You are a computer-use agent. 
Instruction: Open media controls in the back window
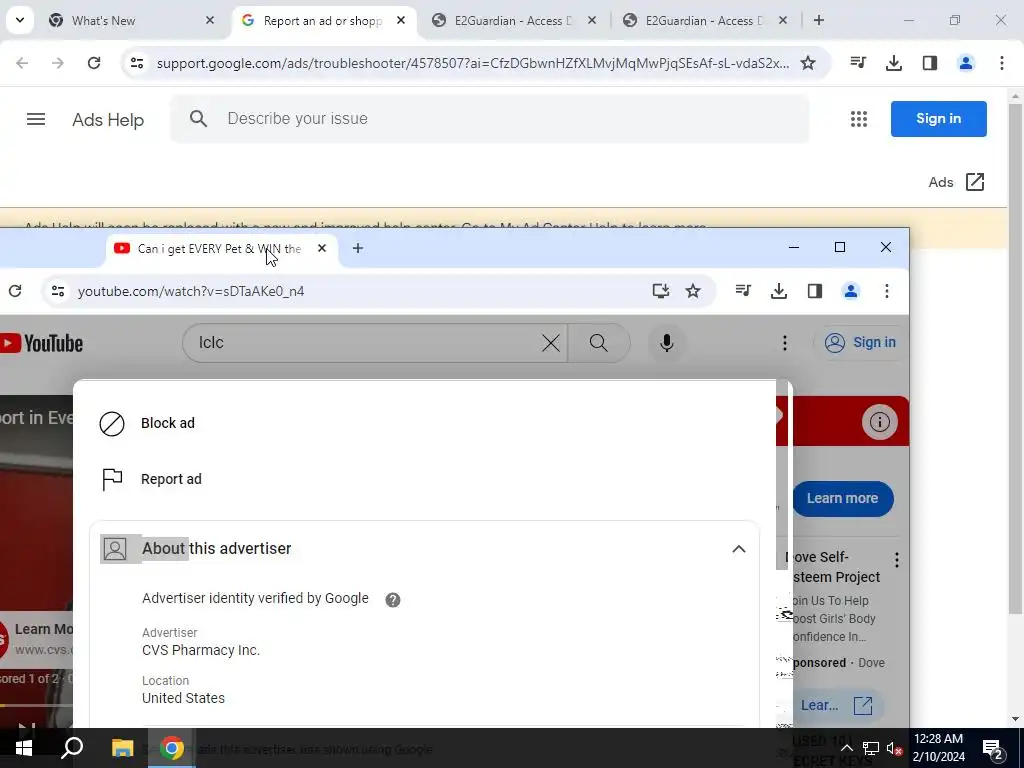[x=858, y=63]
